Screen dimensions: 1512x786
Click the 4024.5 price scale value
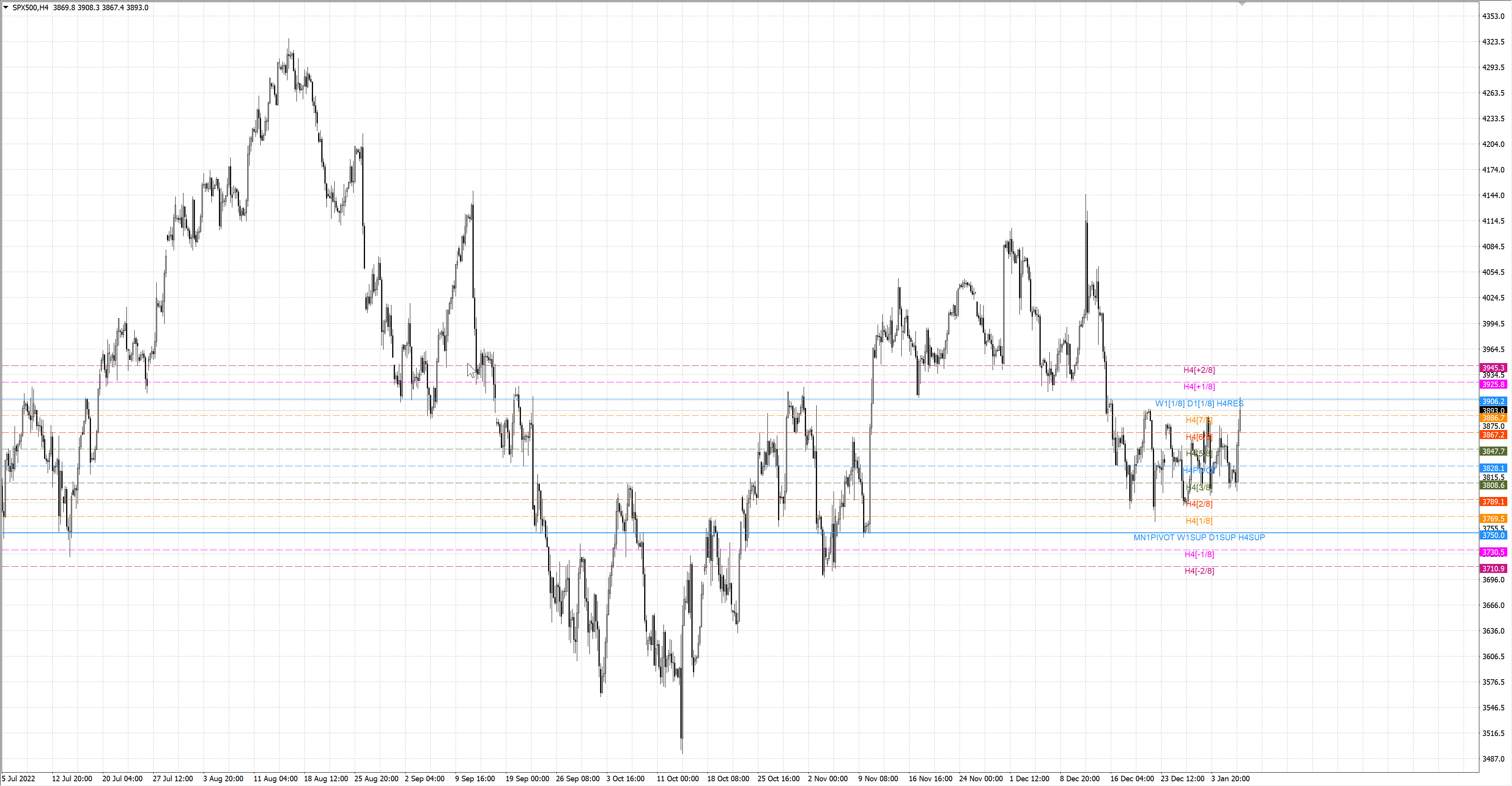[1493, 298]
